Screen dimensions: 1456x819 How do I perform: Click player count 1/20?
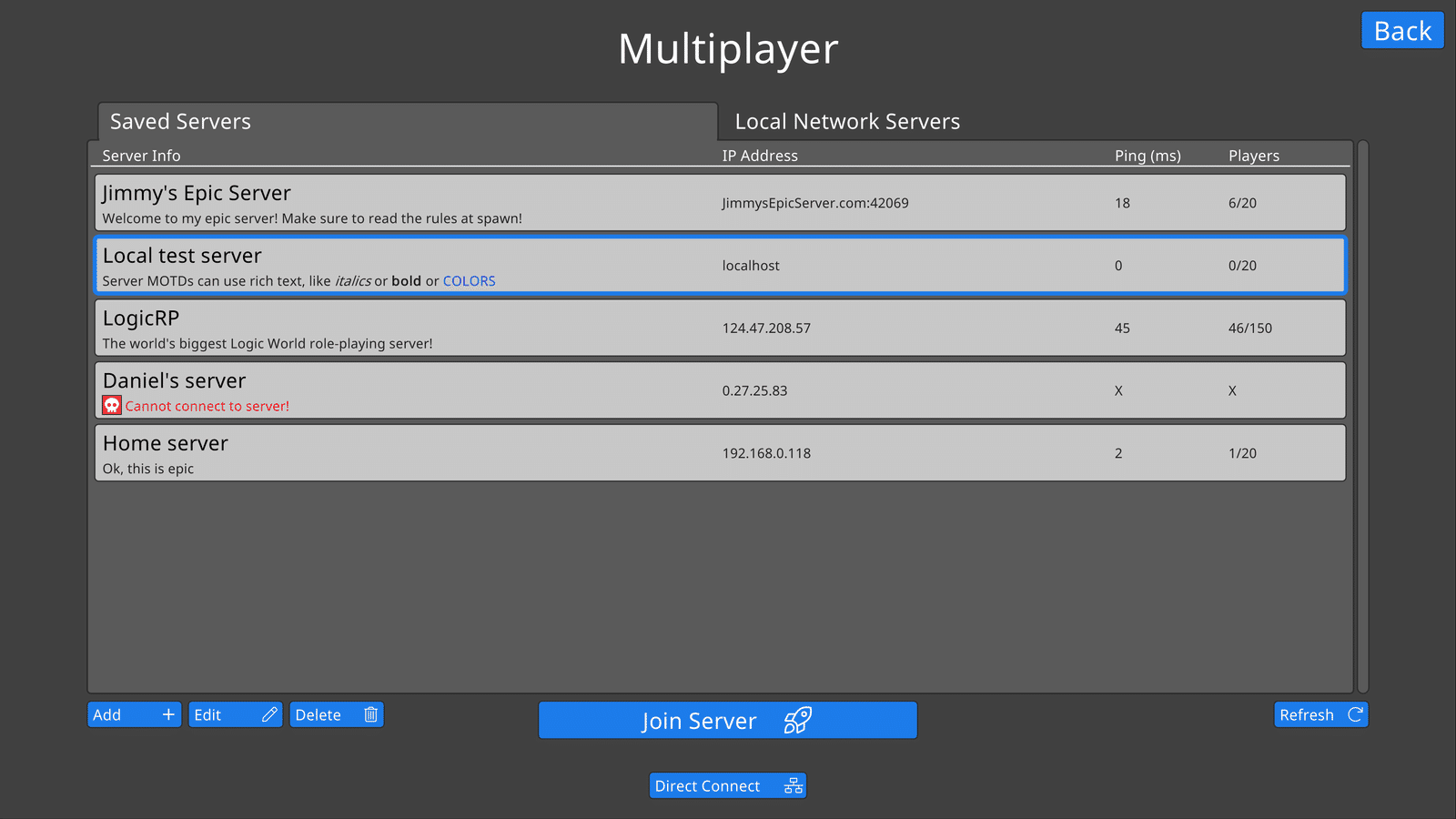(x=1242, y=453)
